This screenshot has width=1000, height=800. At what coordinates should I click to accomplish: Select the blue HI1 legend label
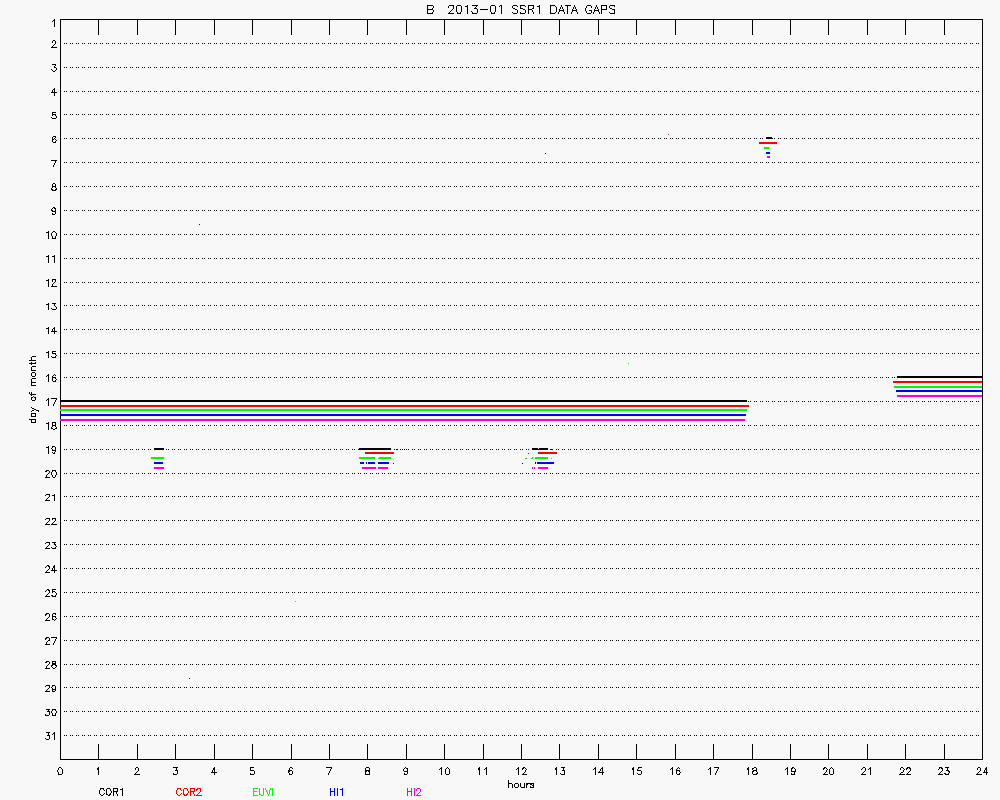coord(337,792)
